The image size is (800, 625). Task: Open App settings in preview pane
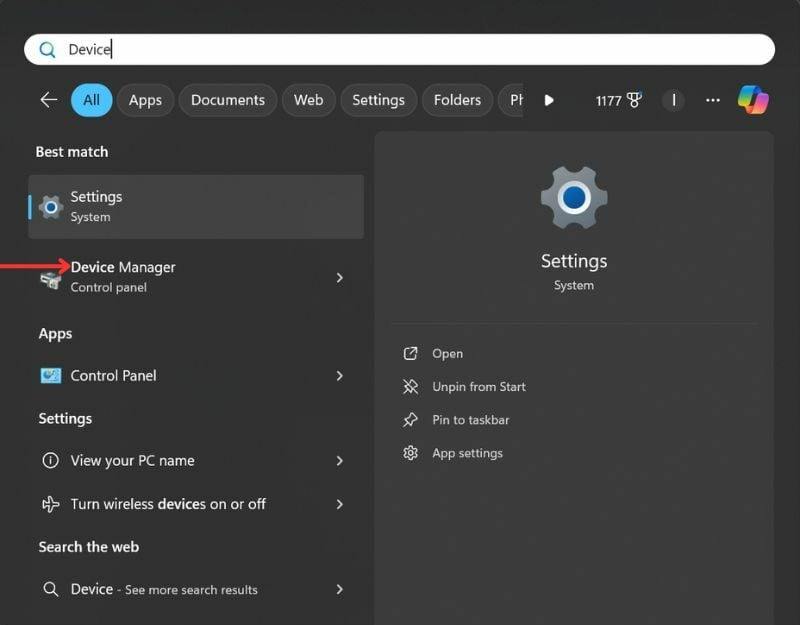point(467,453)
